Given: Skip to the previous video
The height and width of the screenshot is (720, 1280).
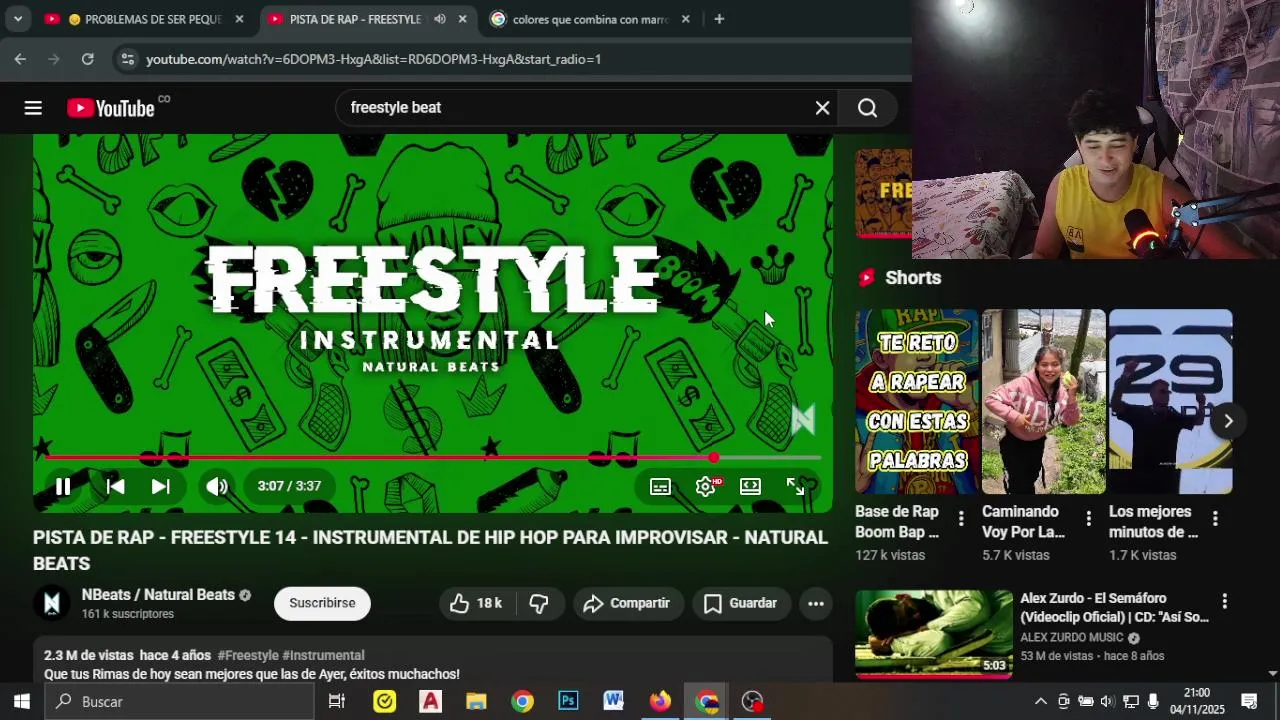Looking at the screenshot, I should tap(115, 487).
